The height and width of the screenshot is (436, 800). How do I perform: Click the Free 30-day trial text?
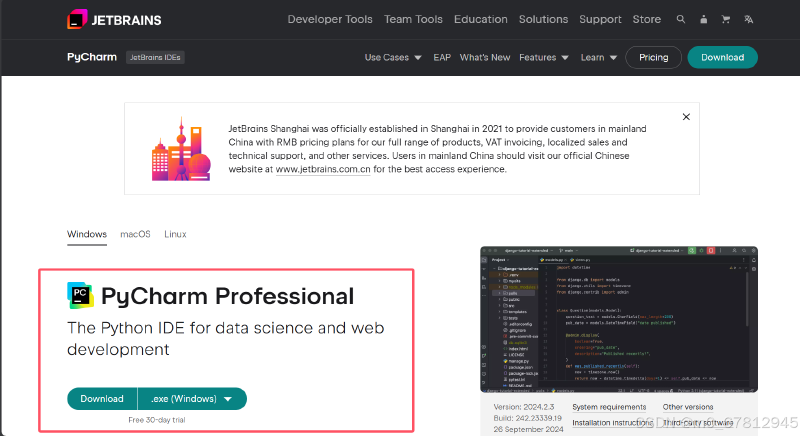point(157,420)
